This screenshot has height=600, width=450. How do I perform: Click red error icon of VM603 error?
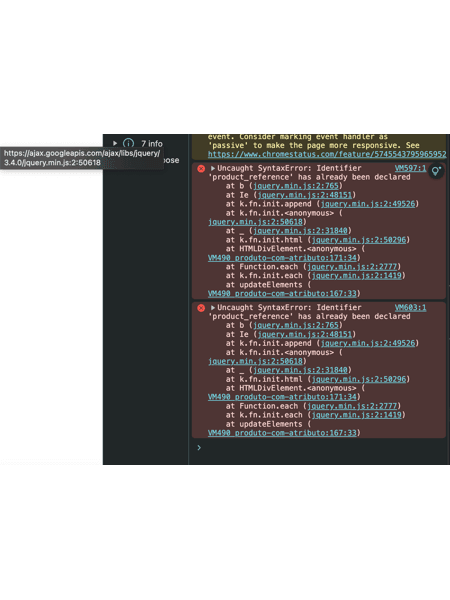[x=201, y=308]
